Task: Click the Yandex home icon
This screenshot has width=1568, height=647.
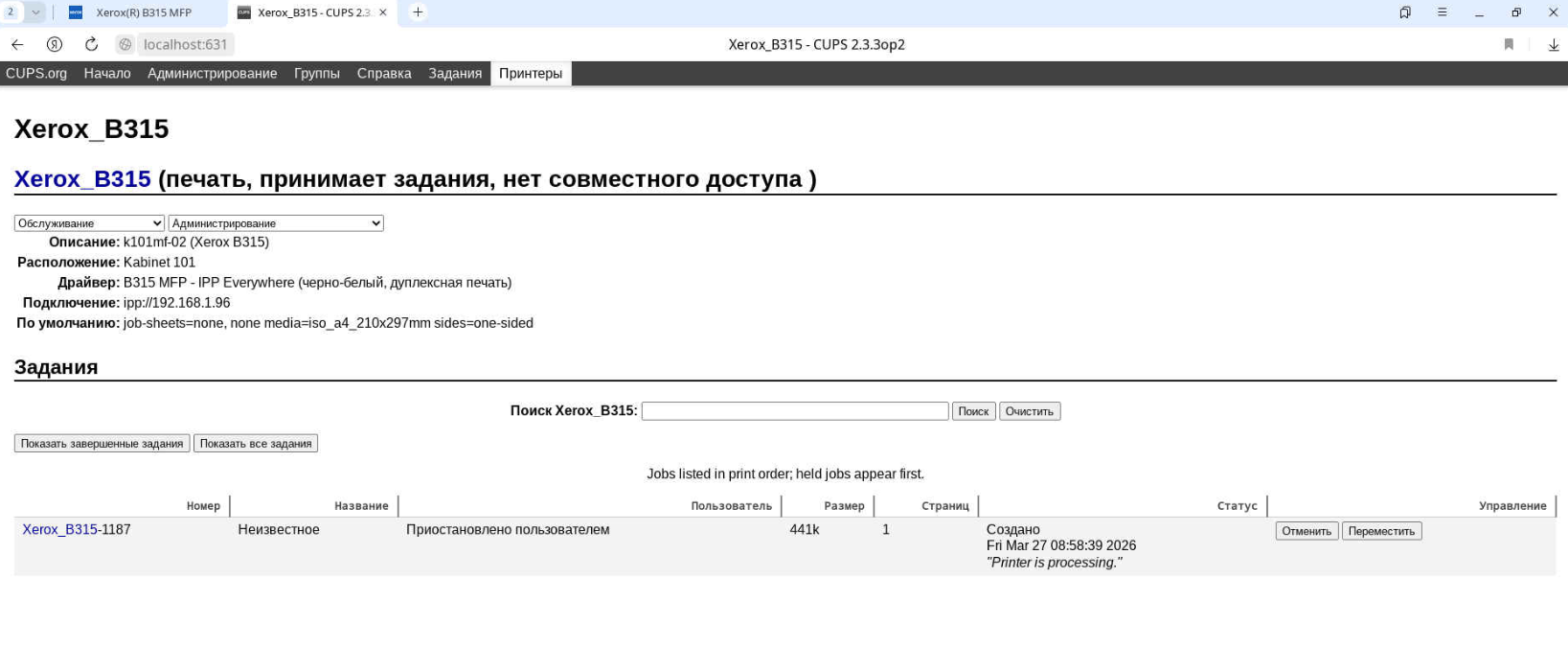Action: coord(55,44)
